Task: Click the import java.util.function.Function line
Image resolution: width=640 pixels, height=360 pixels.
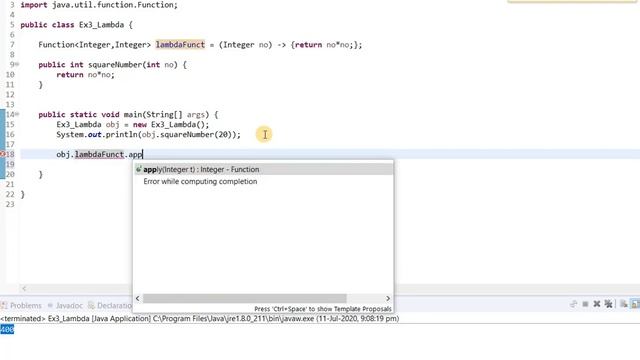Action: [99, 5]
